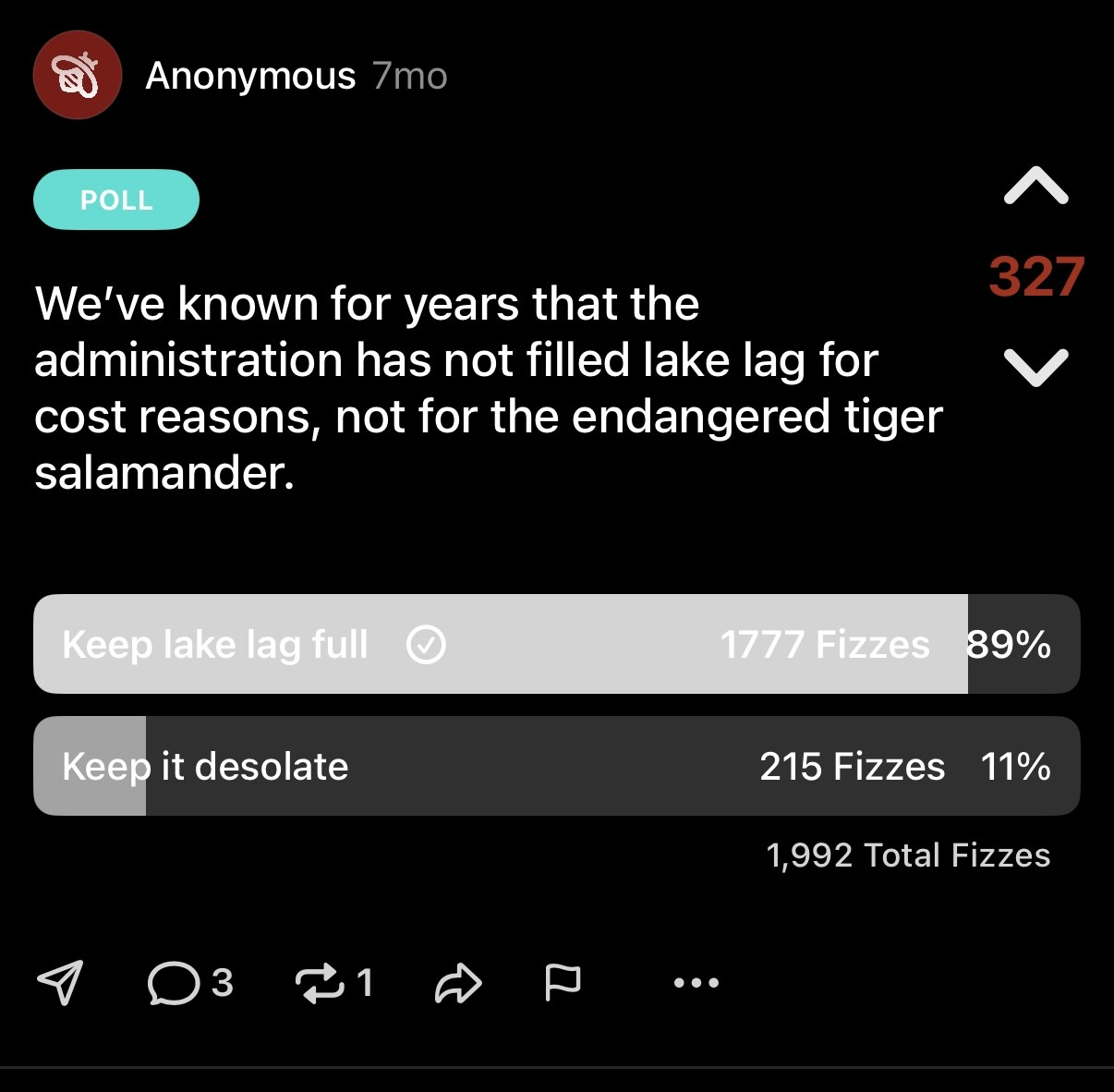The image size is (1114, 1092).
Task: Select the 'Keep lake lag full' option
Action: click(x=215, y=644)
